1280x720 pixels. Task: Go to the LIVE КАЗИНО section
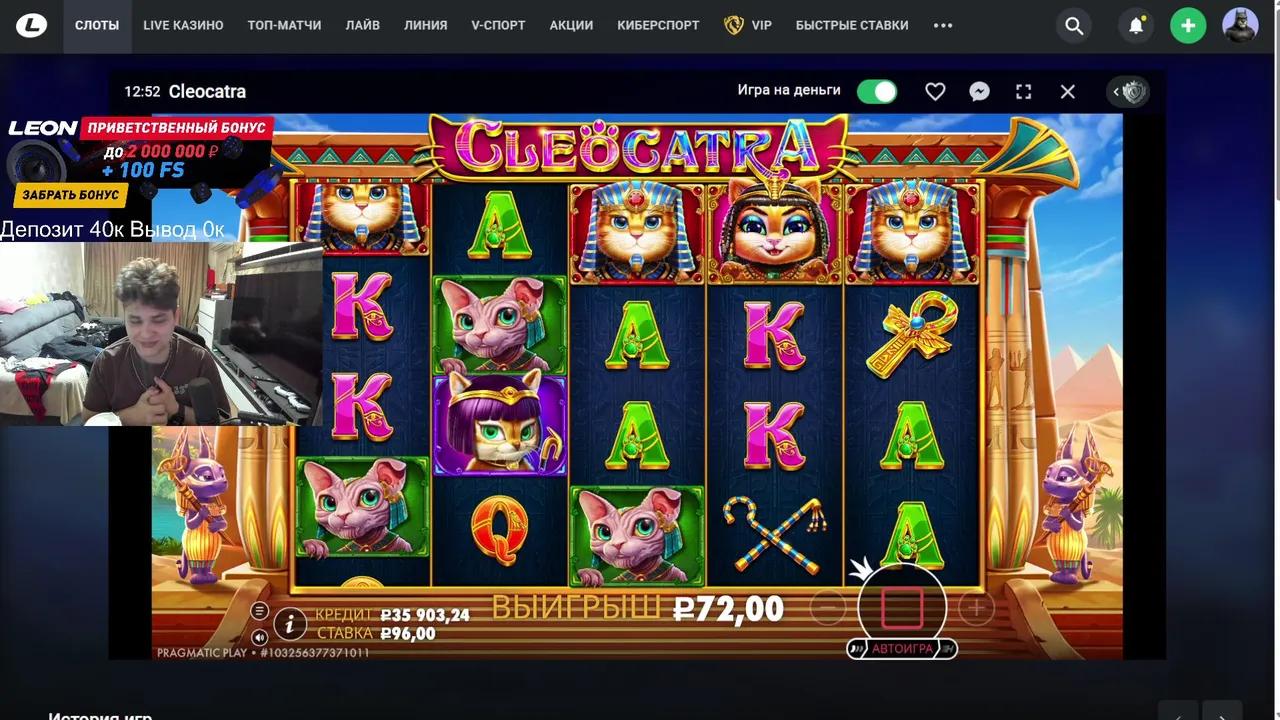click(x=183, y=26)
